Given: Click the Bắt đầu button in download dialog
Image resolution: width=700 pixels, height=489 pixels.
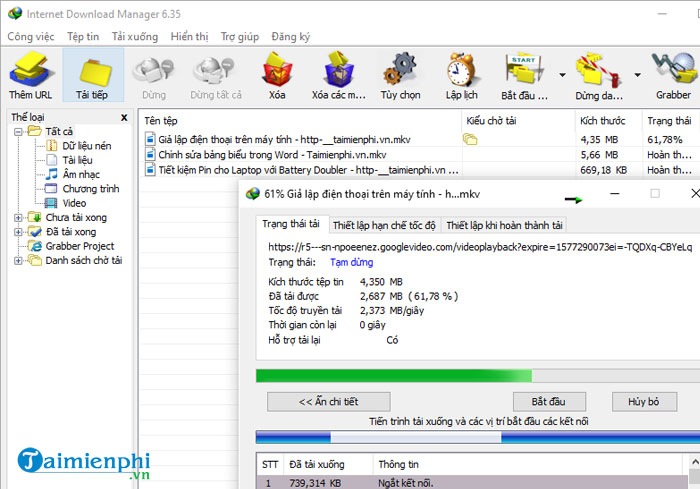Looking at the screenshot, I should [543, 401].
